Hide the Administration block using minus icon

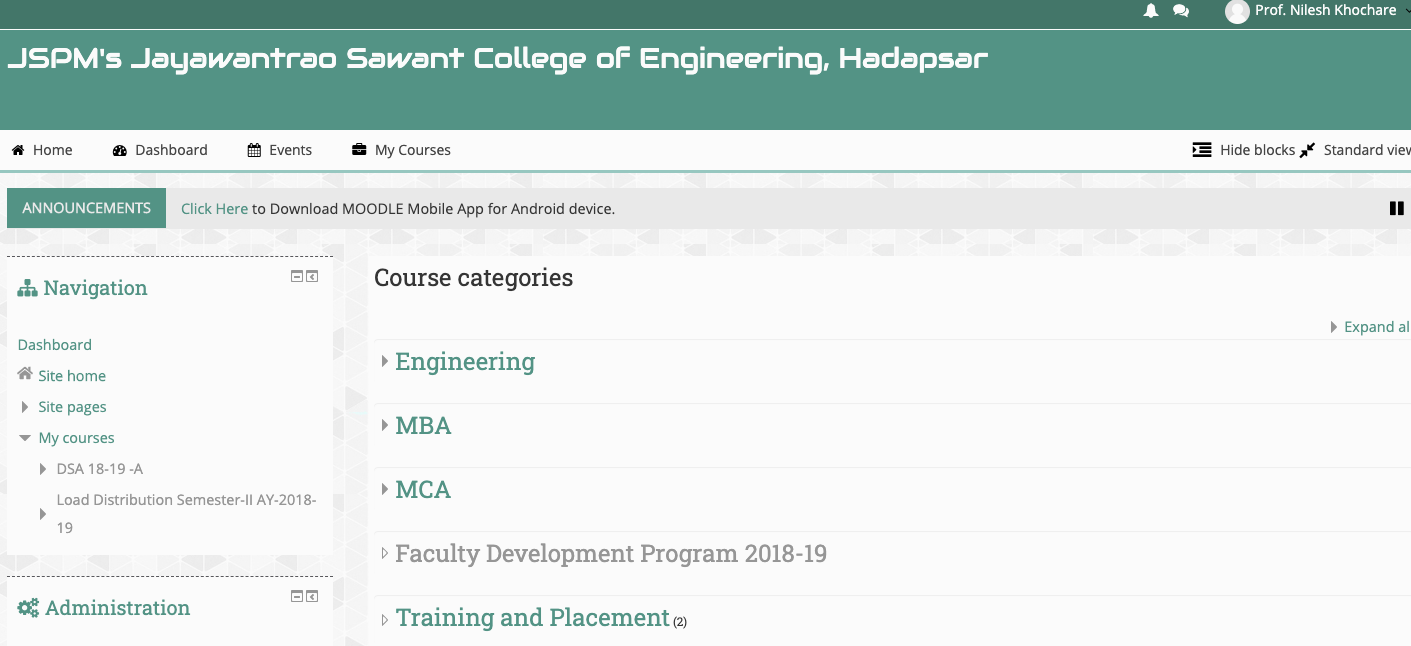297,596
